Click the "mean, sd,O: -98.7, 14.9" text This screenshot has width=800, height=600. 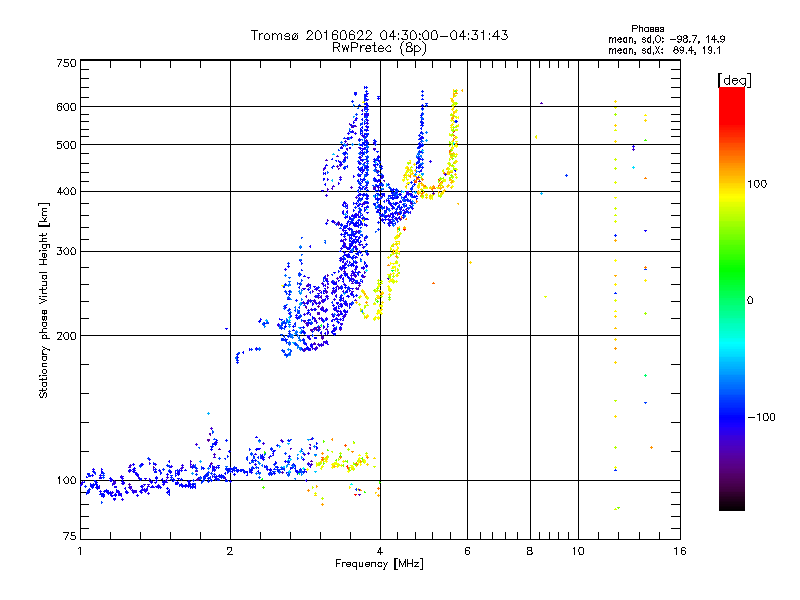[666, 39]
